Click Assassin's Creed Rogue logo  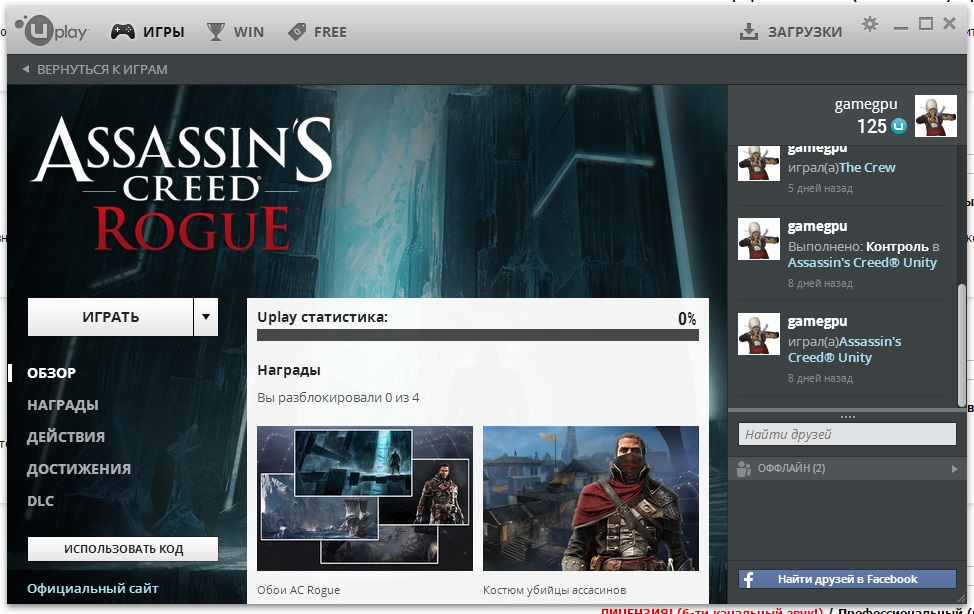(x=182, y=184)
